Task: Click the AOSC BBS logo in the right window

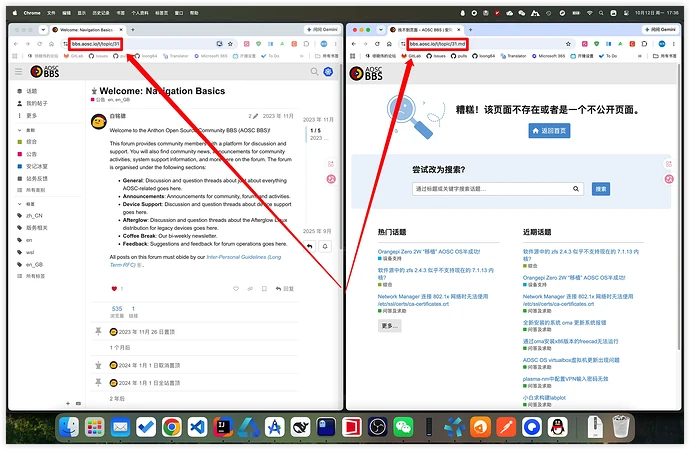Action: pyautogui.click(x=366, y=73)
